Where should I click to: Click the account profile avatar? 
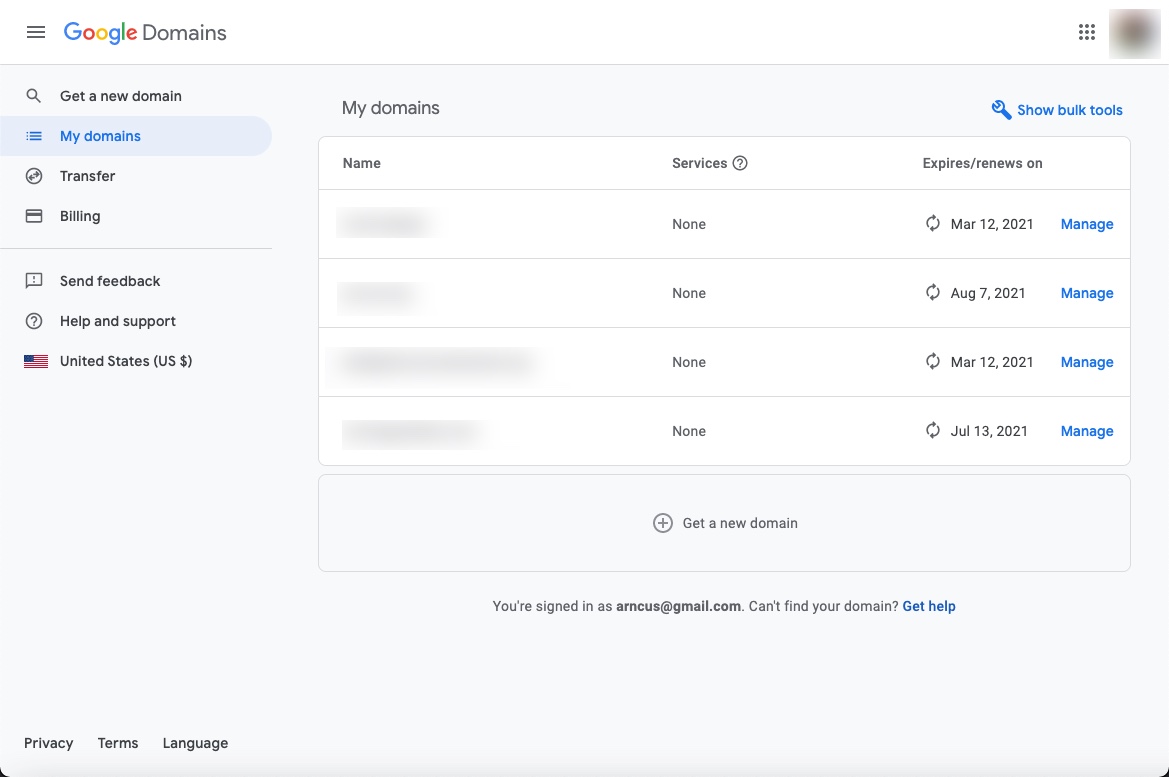pos(1134,33)
